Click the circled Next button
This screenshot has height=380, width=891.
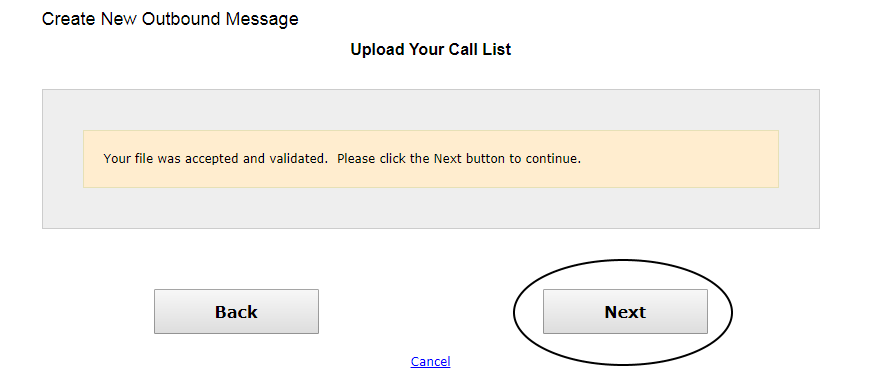click(x=625, y=311)
